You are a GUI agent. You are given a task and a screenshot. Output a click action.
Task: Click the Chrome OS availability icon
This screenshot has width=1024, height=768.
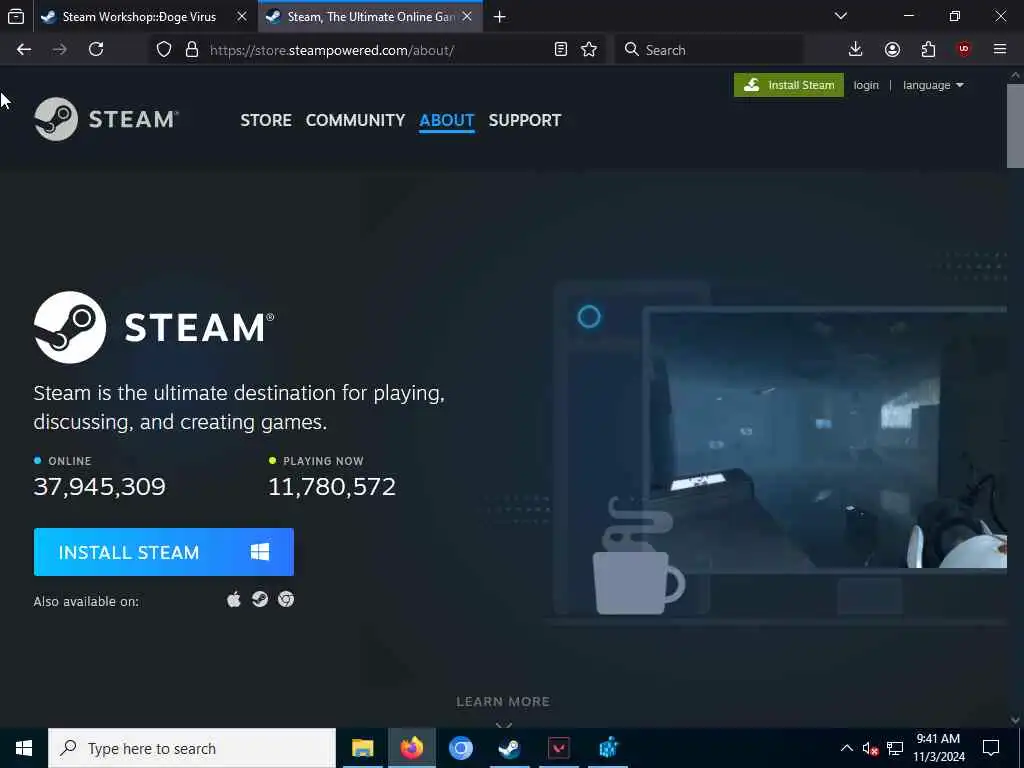tap(286, 600)
